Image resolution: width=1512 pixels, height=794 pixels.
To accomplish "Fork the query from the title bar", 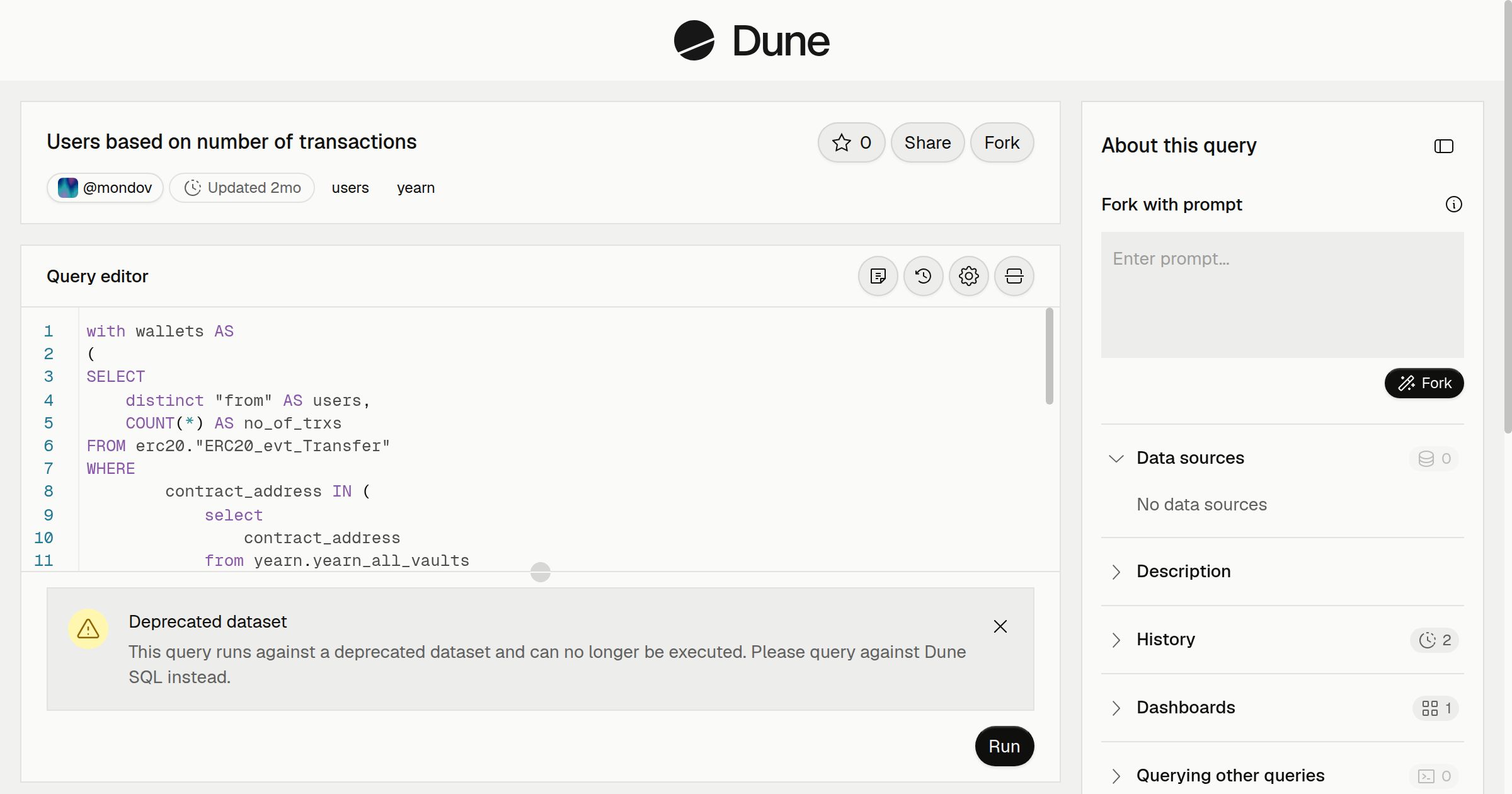I will [1002, 142].
